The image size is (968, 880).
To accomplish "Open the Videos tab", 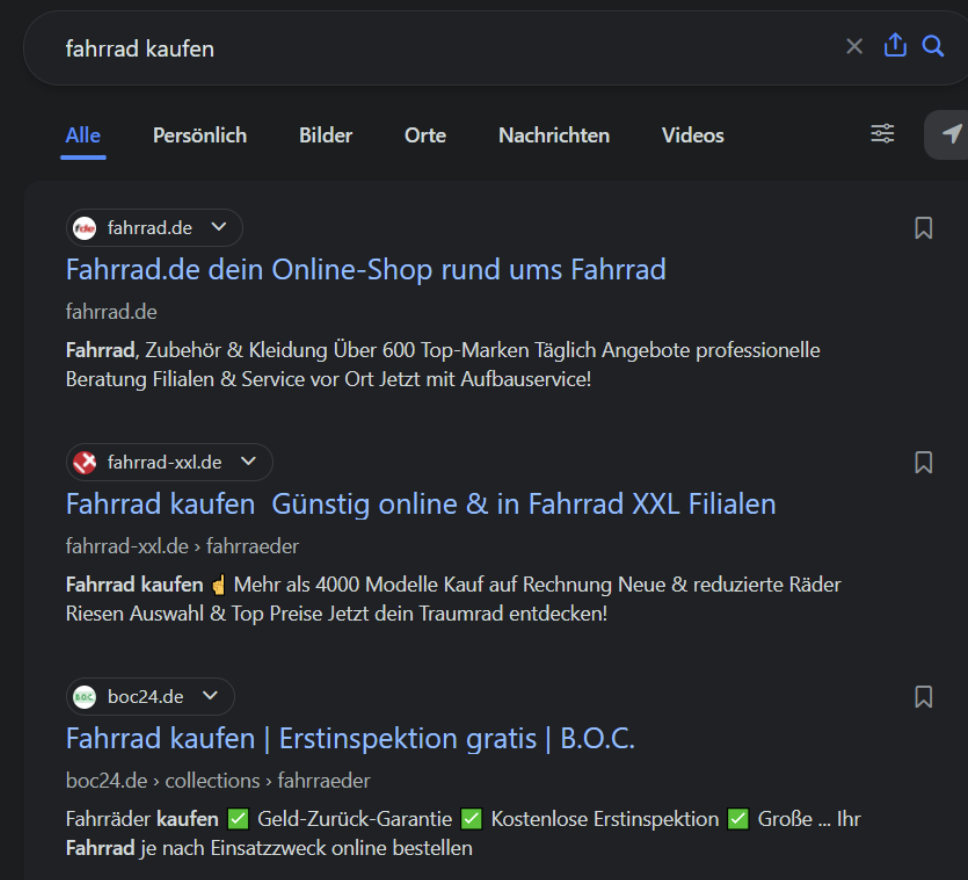I will 692,135.
